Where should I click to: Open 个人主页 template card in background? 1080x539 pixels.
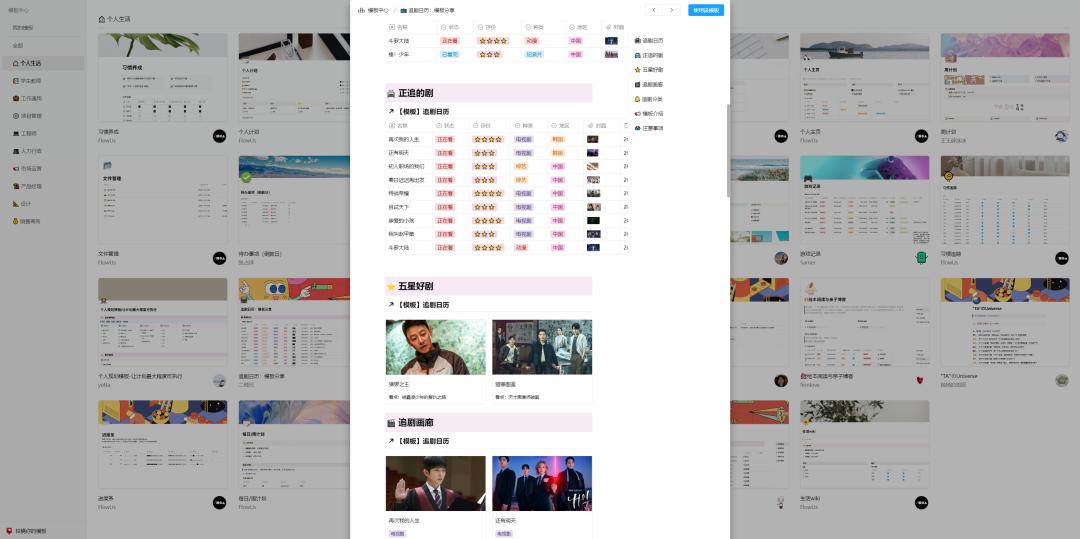864,78
